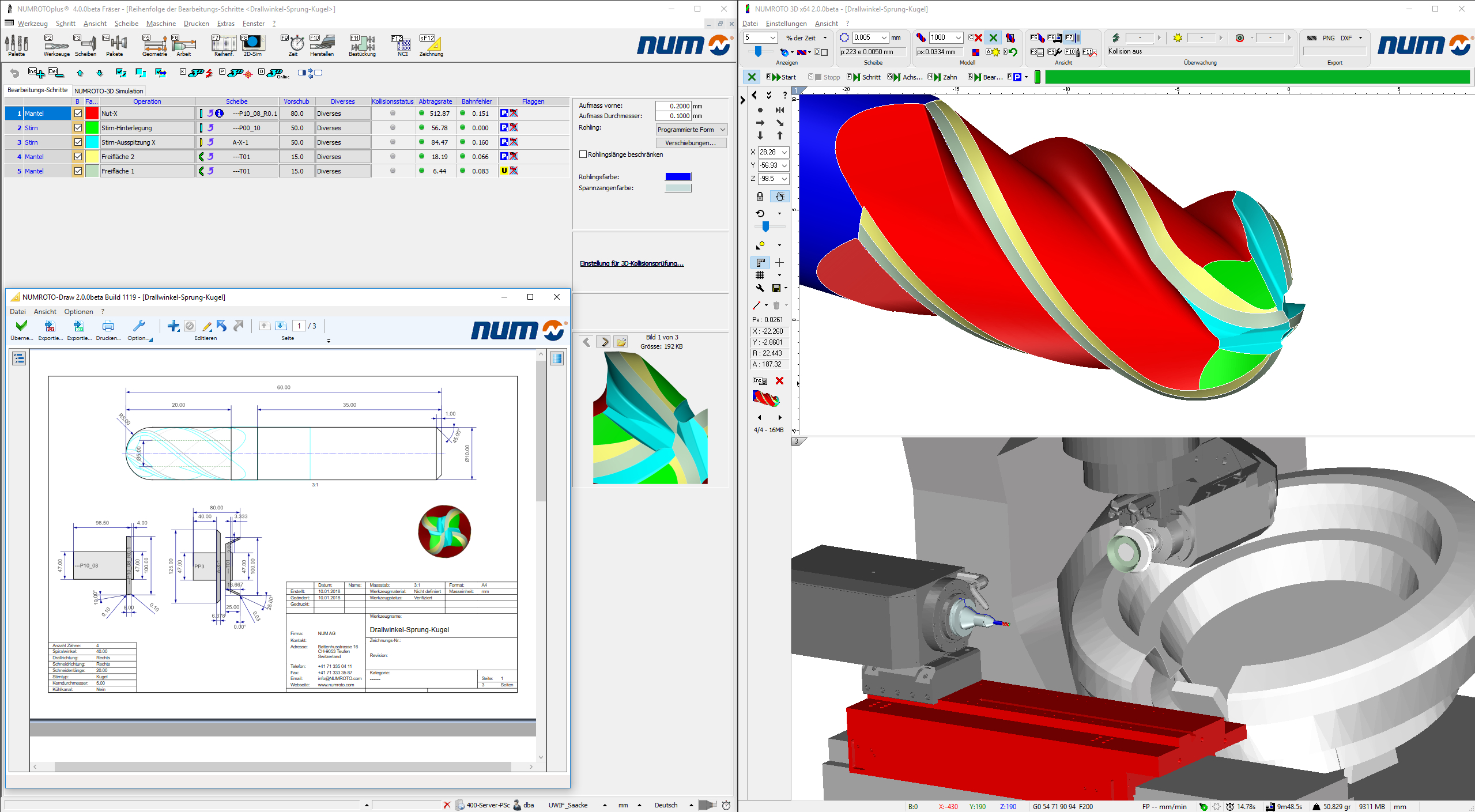Click pencil edit icon in Editieren group
Image resolution: width=1475 pixels, height=812 pixels.
pos(206,326)
